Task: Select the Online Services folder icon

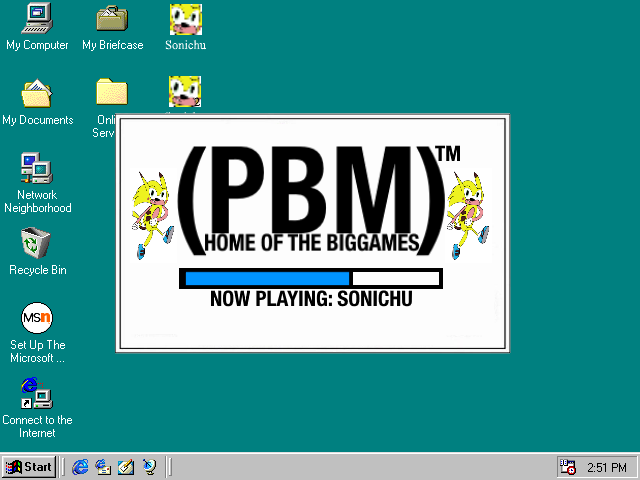Action: tap(112, 91)
